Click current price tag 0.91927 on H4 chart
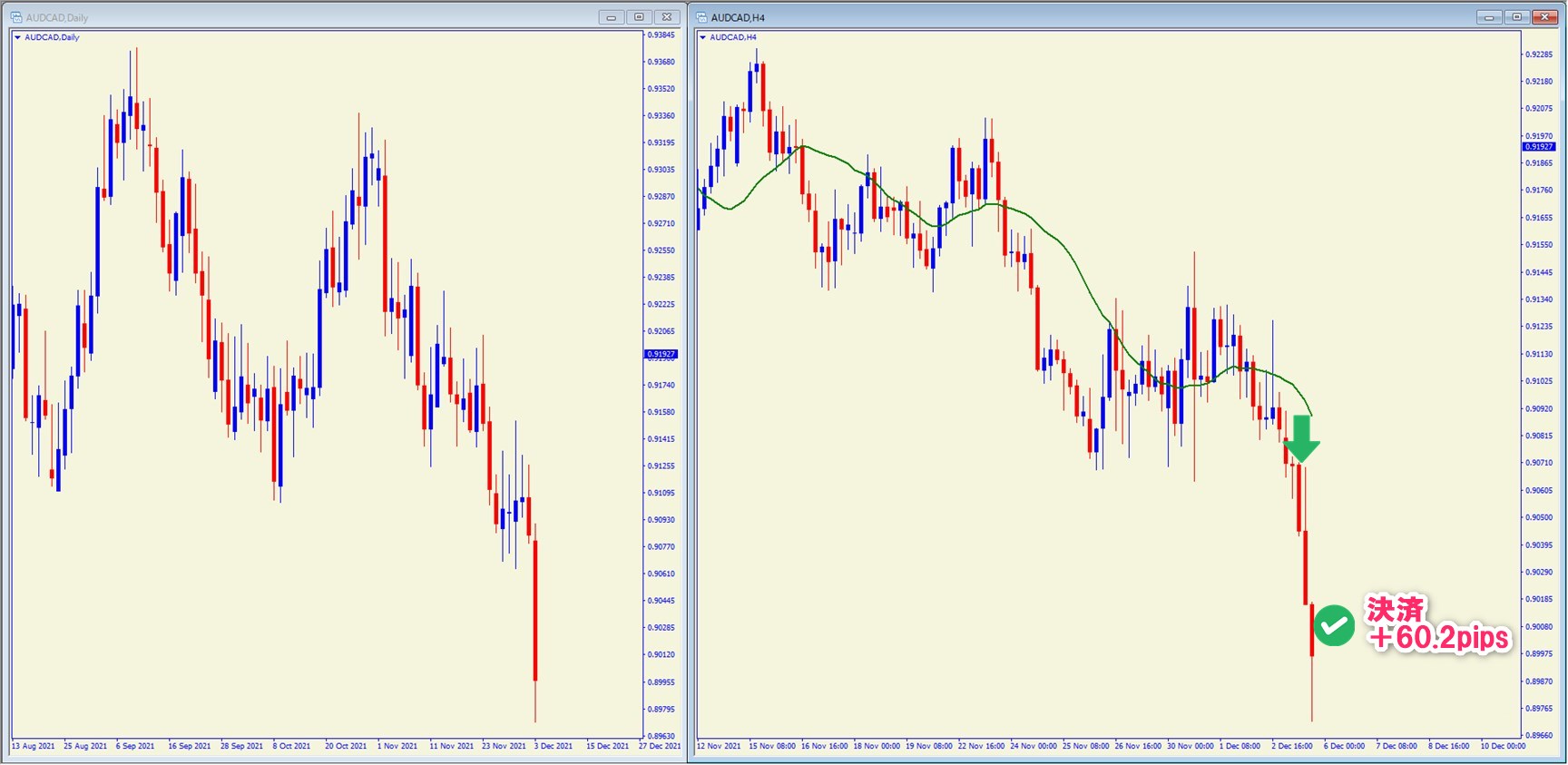The height and width of the screenshot is (765, 1568). click(x=1539, y=146)
